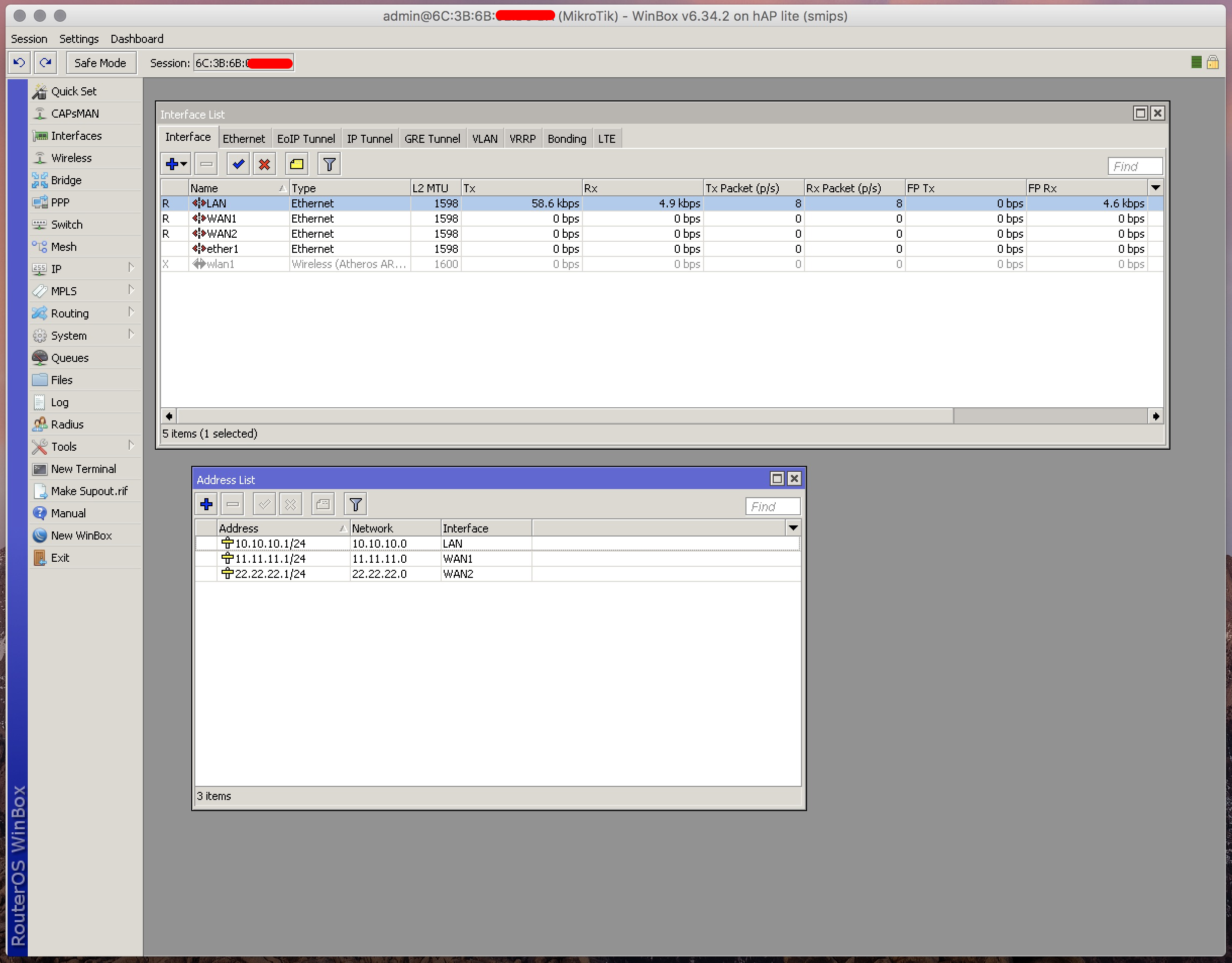Open the Settings menu
Screen dimensions: 1232x963
coord(79,39)
